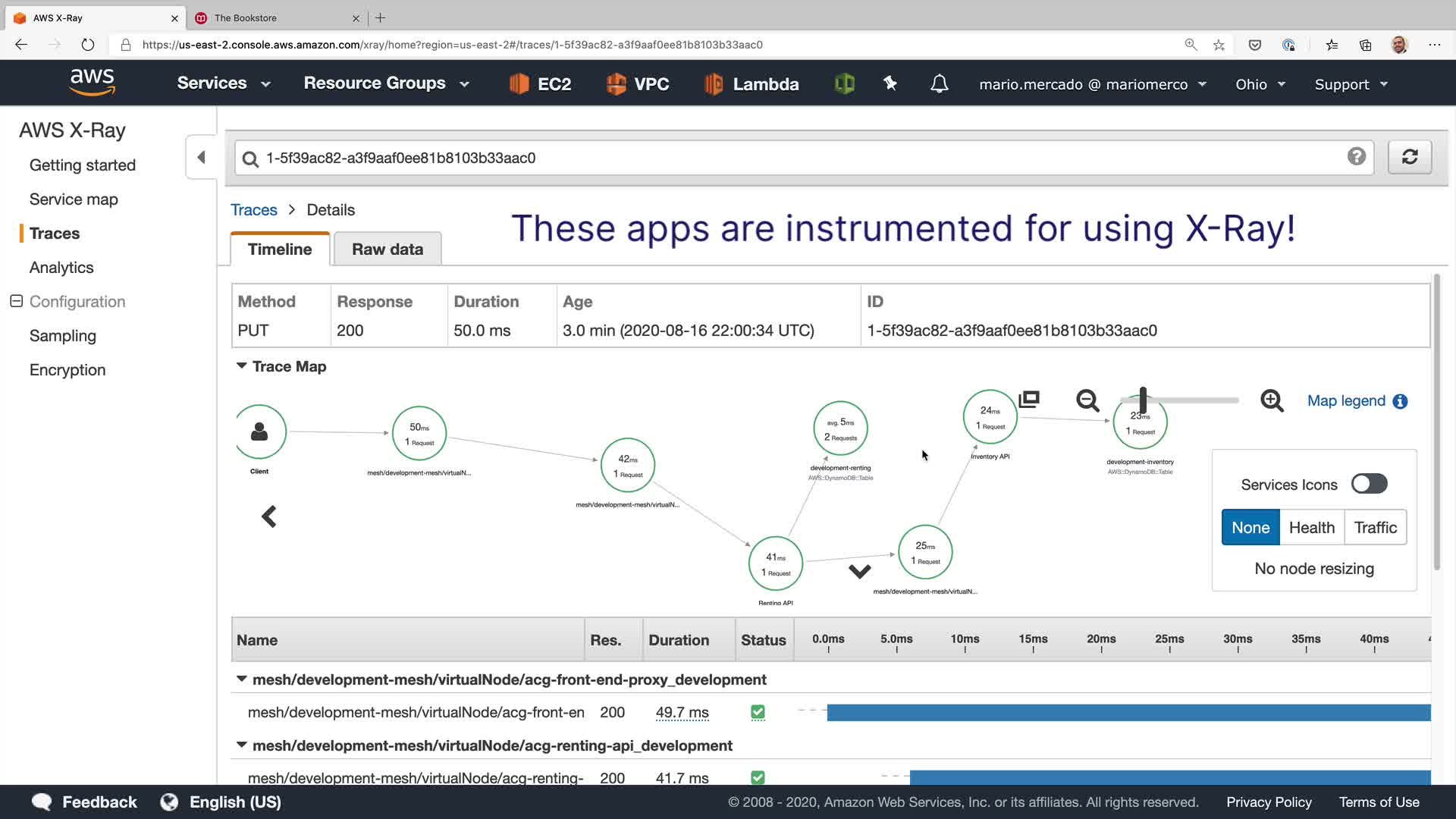Open the Map legend link

(x=1345, y=400)
